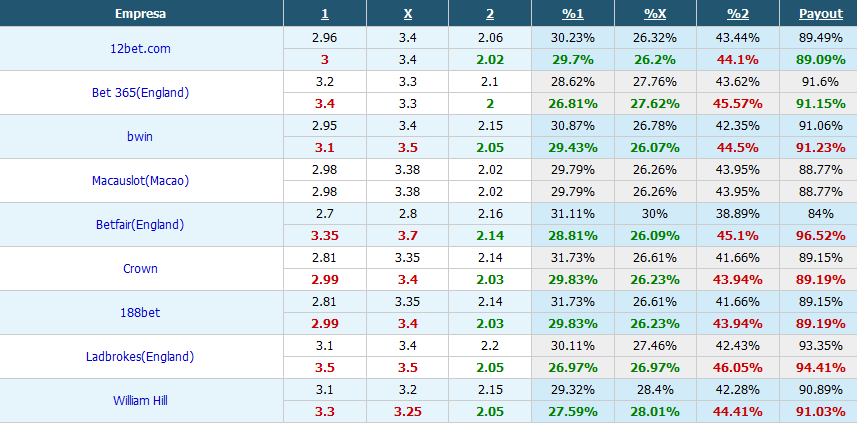Screen dimensions: 857x423
Task: Click Ladbrokes' red 3.5 home odds
Action: point(325,368)
